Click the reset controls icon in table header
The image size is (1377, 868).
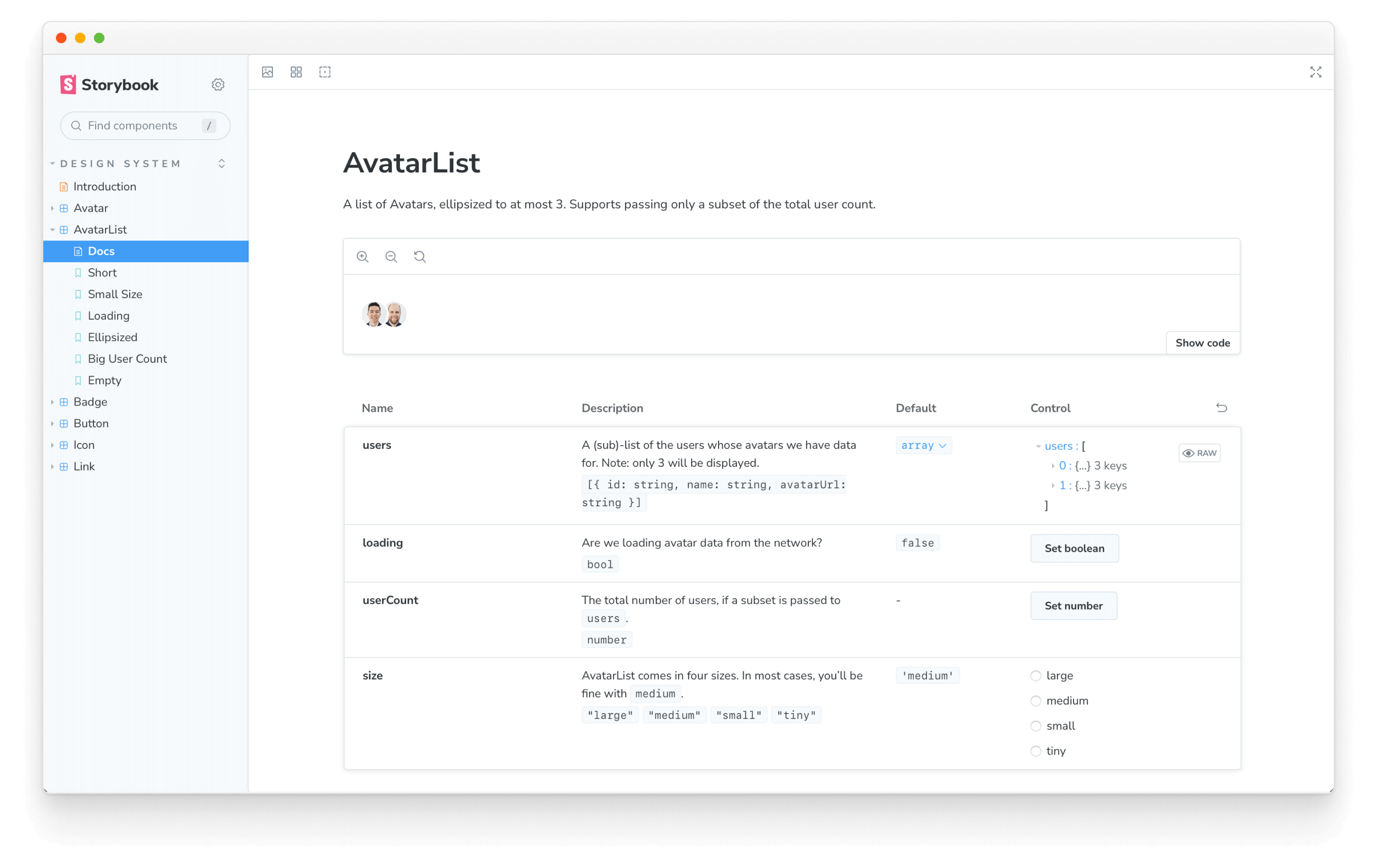click(x=1221, y=408)
